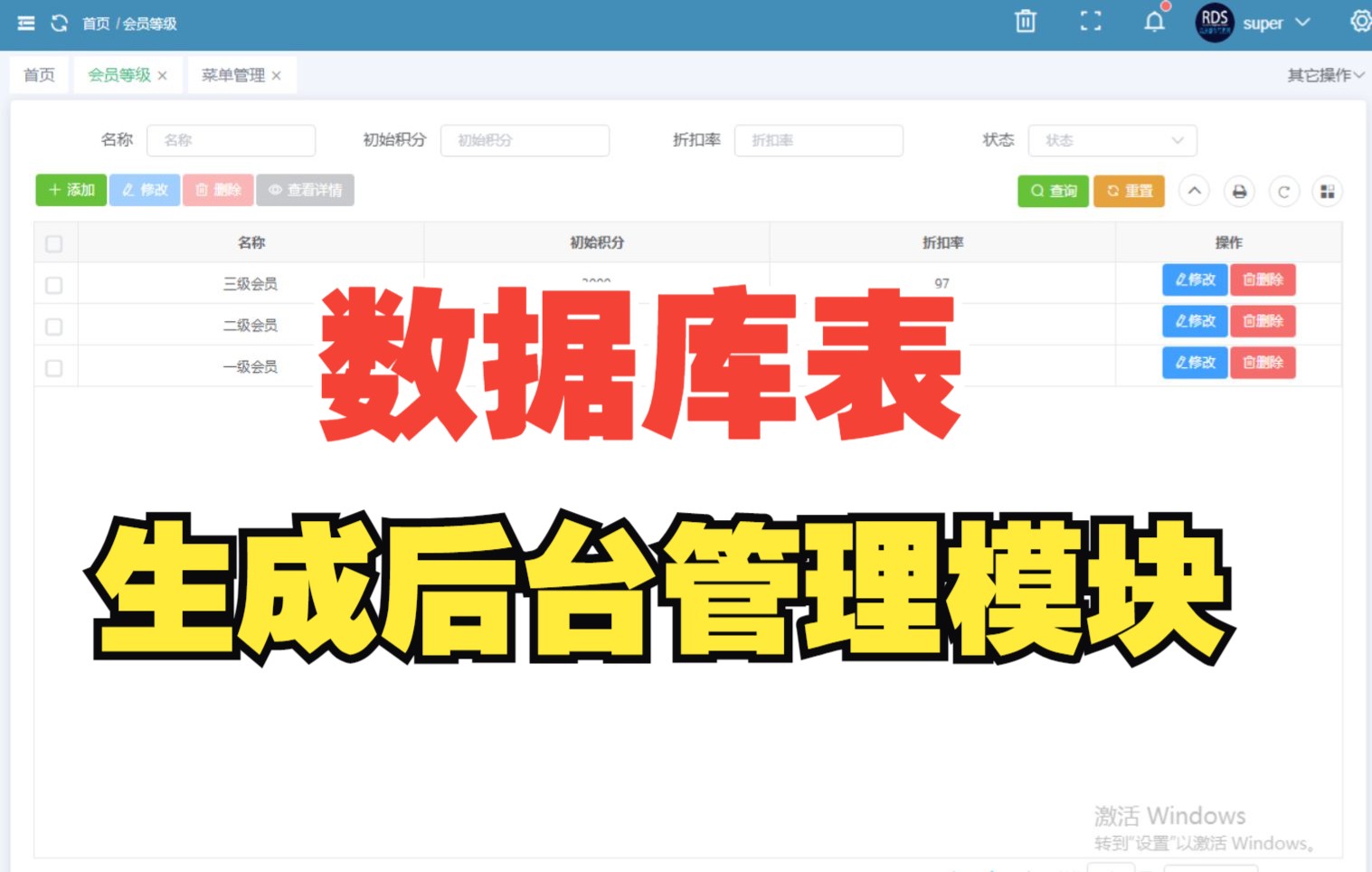Image resolution: width=1372 pixels, height=872 pixels.
Task: Click the 初始积分 column header
Action: [597, 242]
